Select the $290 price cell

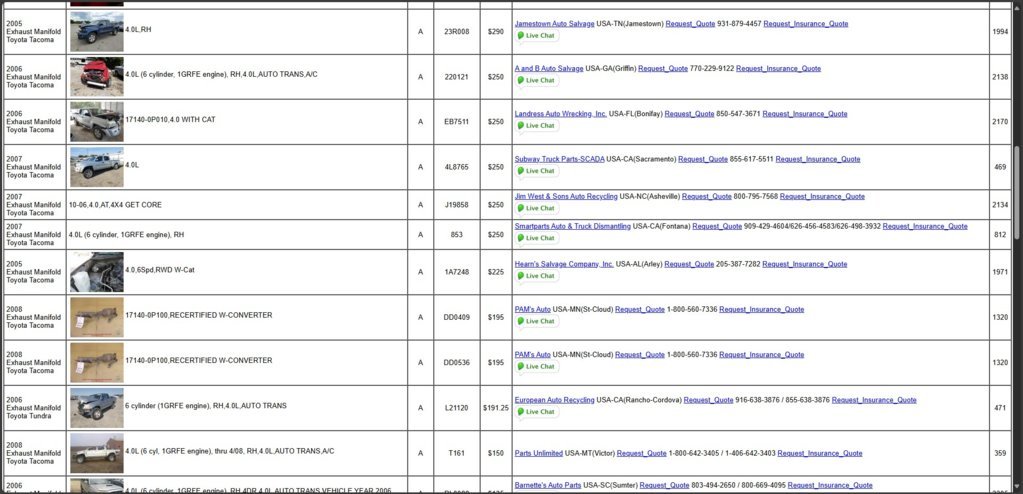[x=496, y=31]
